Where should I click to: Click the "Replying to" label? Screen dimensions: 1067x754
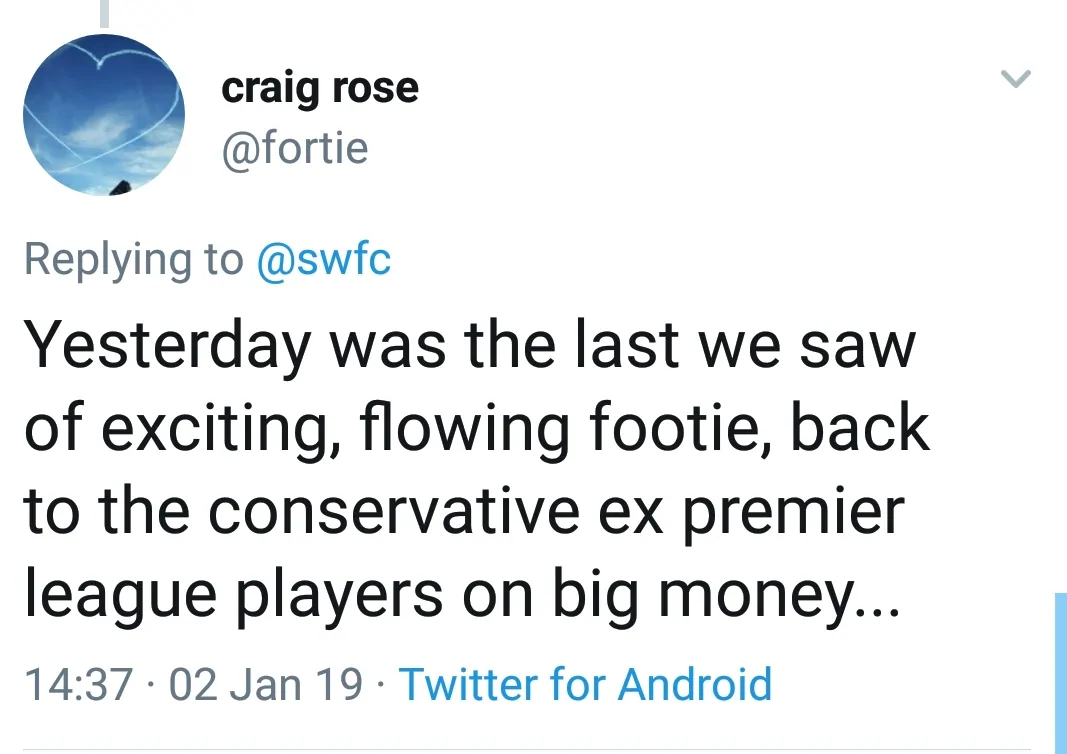133,259
